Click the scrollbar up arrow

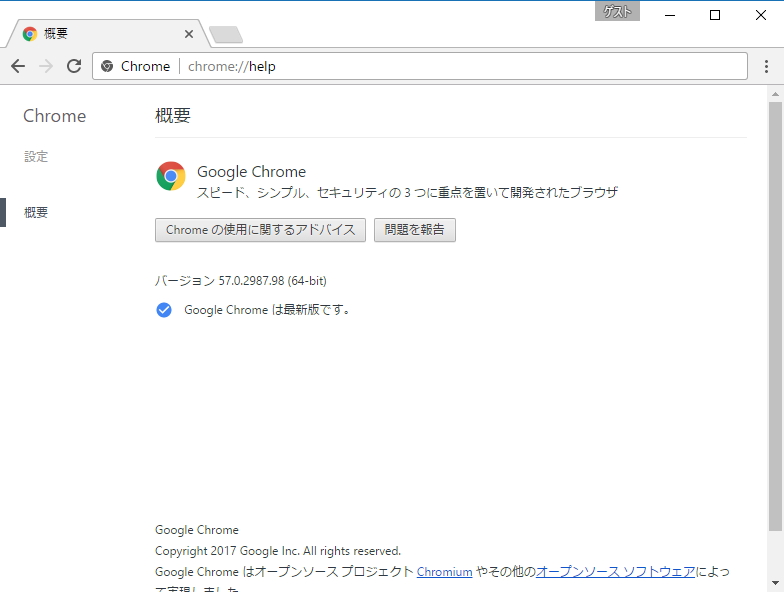click(x=775, y=94)
